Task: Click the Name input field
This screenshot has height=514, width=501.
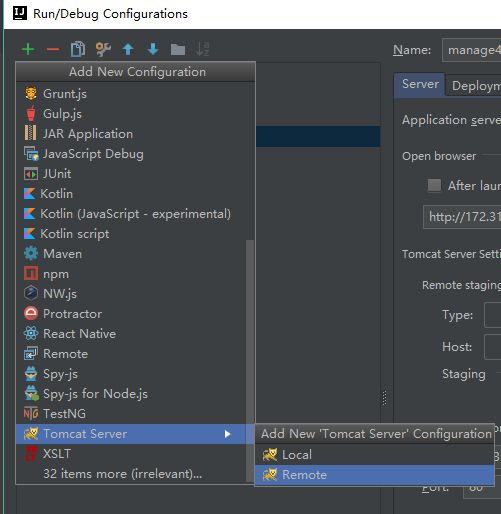Action: tap(471, 50)
